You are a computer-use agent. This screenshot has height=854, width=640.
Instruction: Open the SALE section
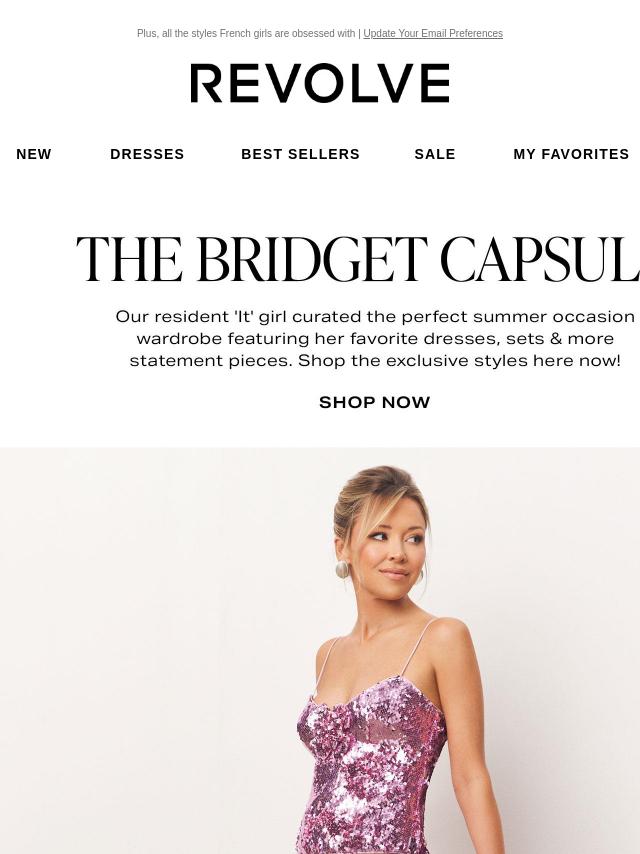coord(435,154)
